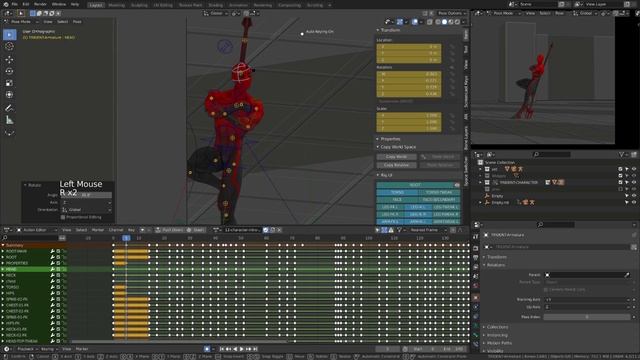Toggle exclude checkbox of TRIDENT-CHARACTER collection

click(620, 182)
